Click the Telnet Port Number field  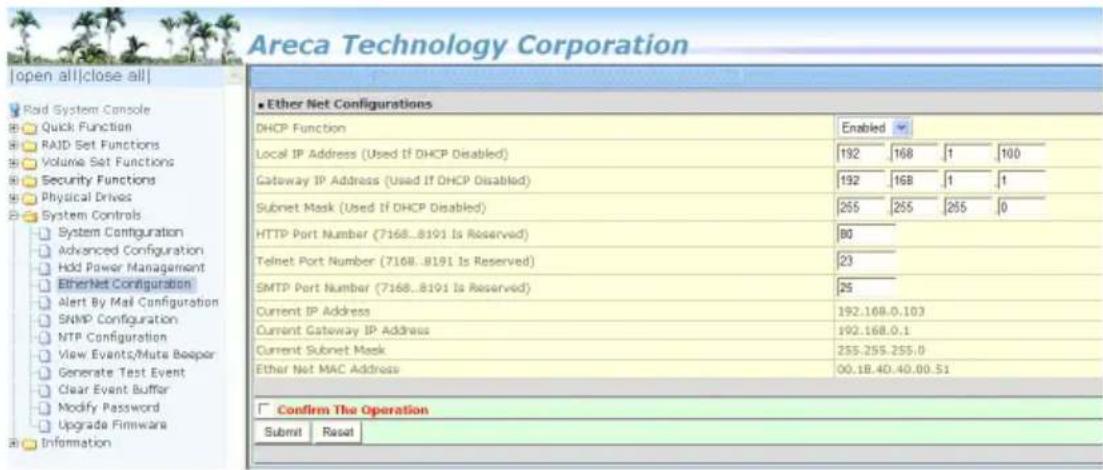pyautogui.click(x=866, y=261)
